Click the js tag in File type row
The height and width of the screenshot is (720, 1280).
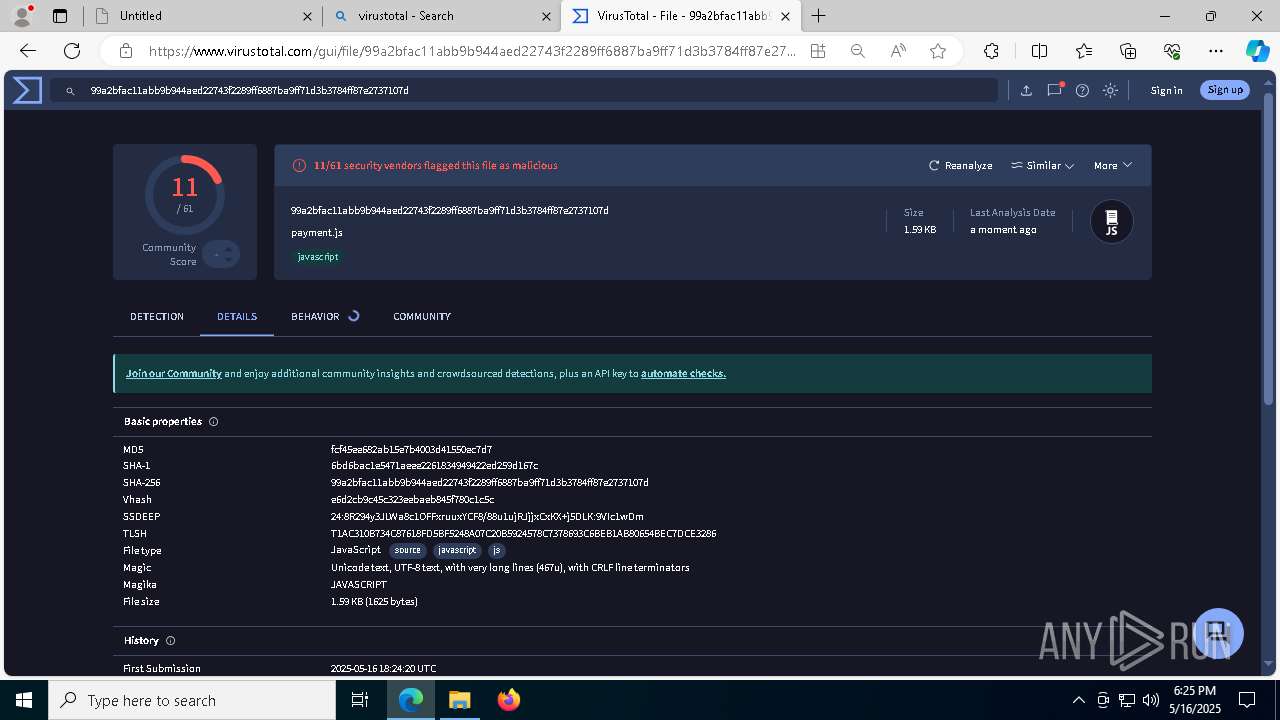click(x=497, y=550)
